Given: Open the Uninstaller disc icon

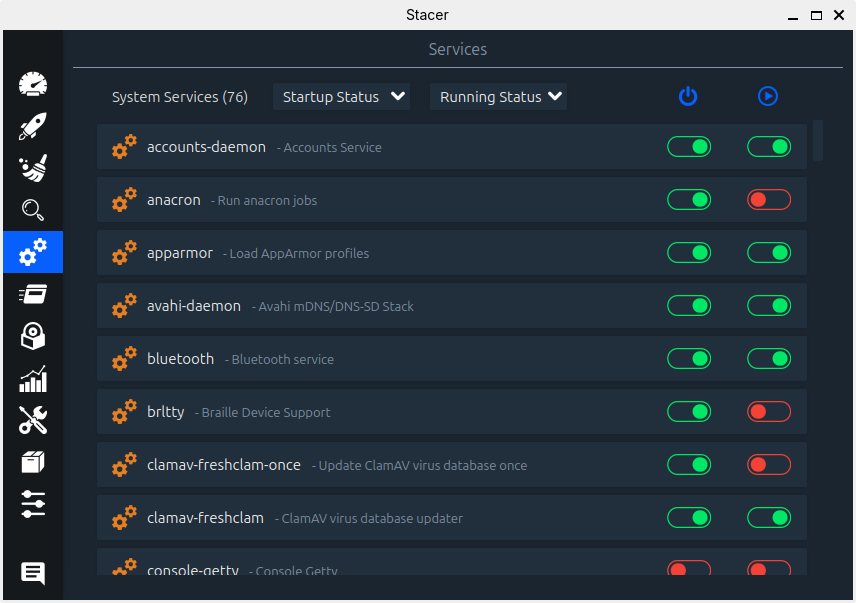Looking at the screenshot, I should (x=33, y=337).
